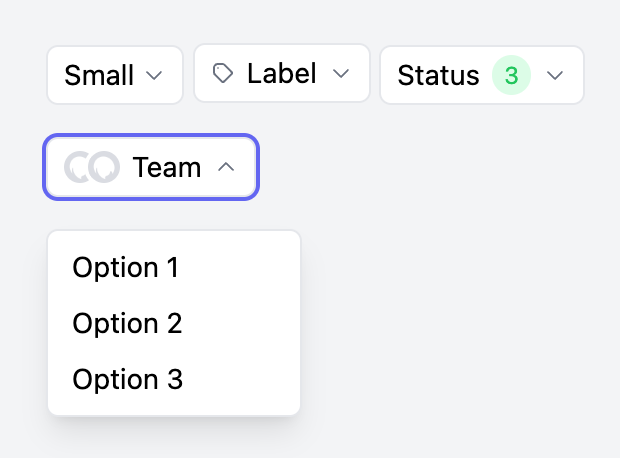Click the Team text label

tap(167, 167)
